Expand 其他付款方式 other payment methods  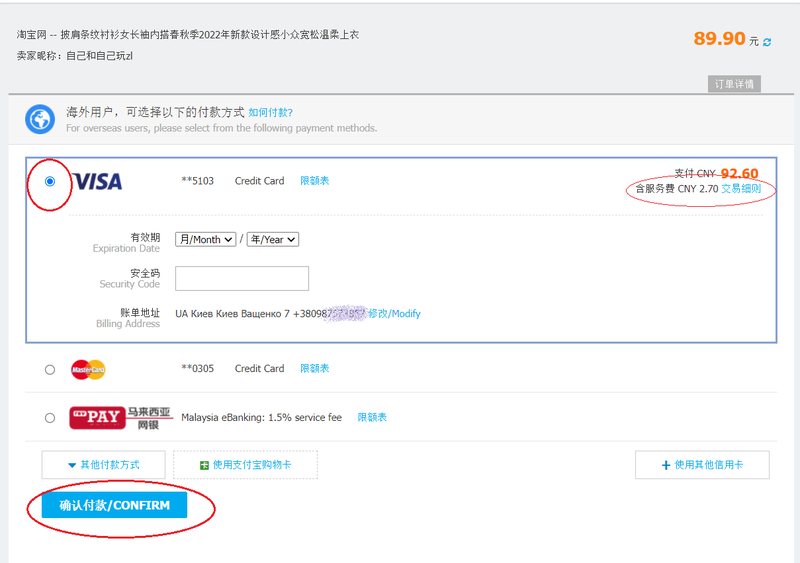click(x=103, y=465)
